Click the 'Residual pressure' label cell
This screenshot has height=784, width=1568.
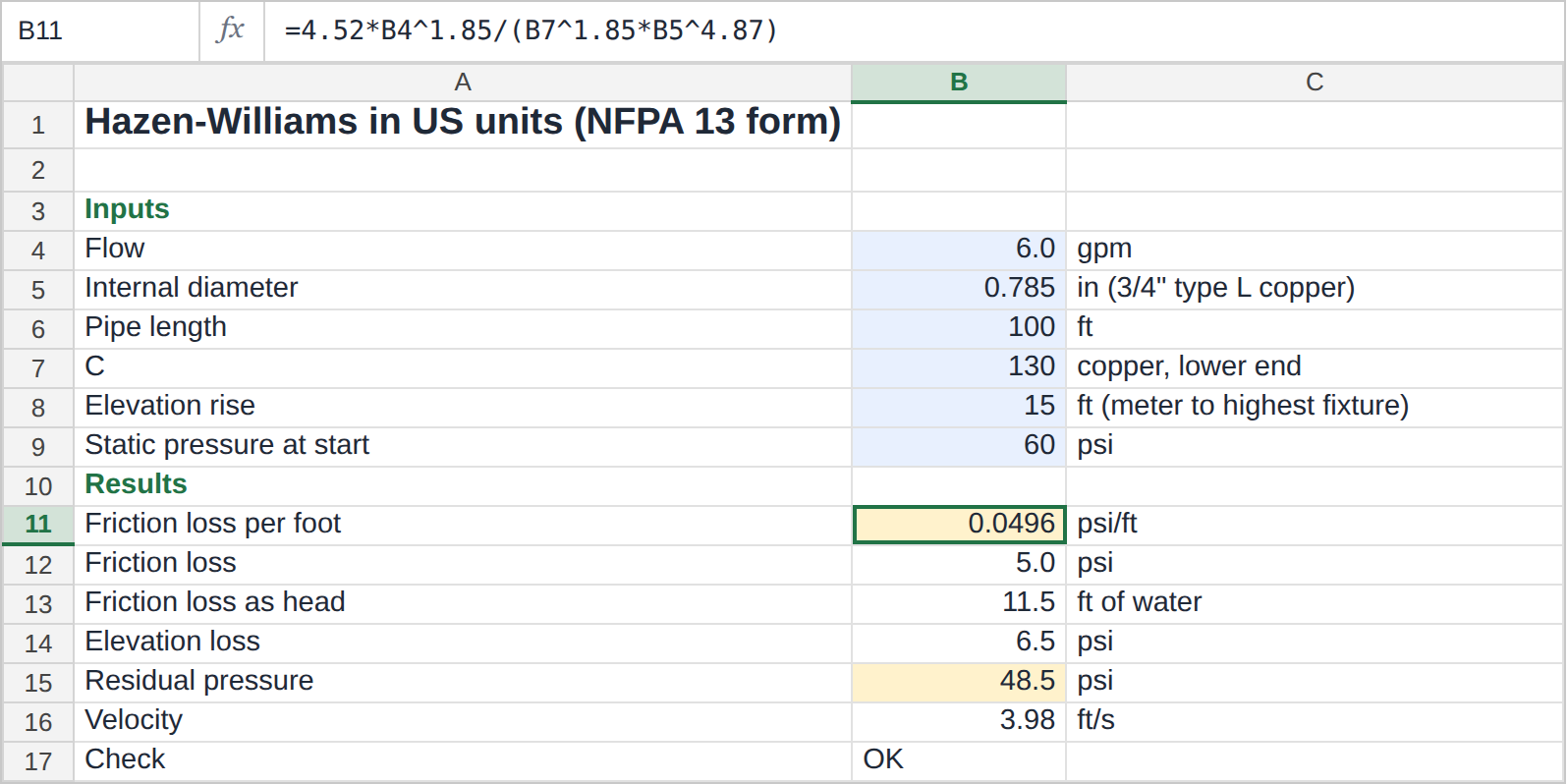[463, 683]
